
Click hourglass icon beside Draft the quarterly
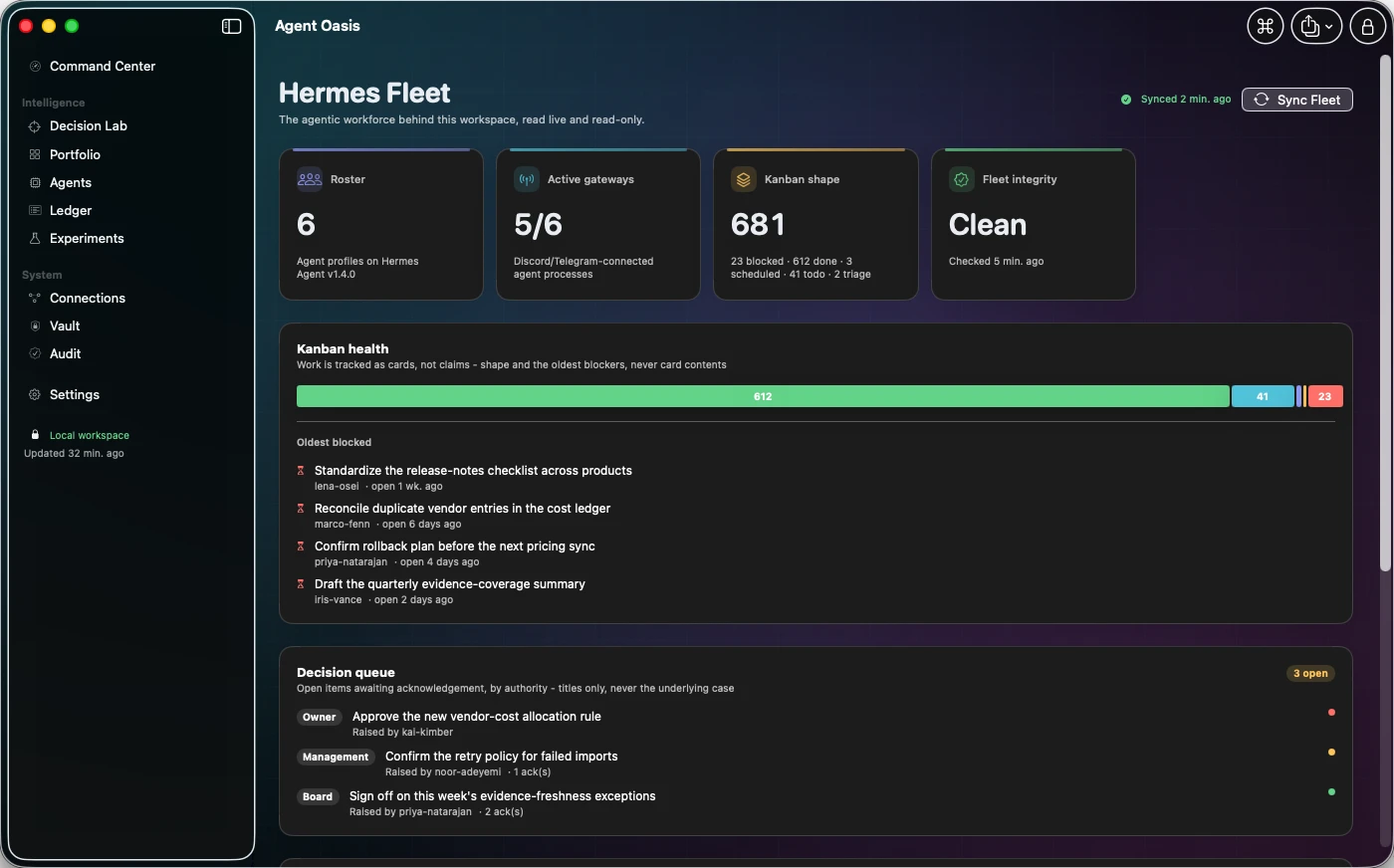(301, 584)
